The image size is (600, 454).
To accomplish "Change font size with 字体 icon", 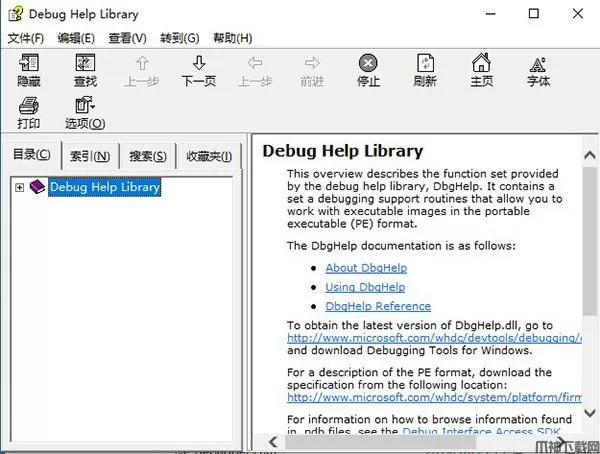I will pyautogui.click(x=538, y=70).
